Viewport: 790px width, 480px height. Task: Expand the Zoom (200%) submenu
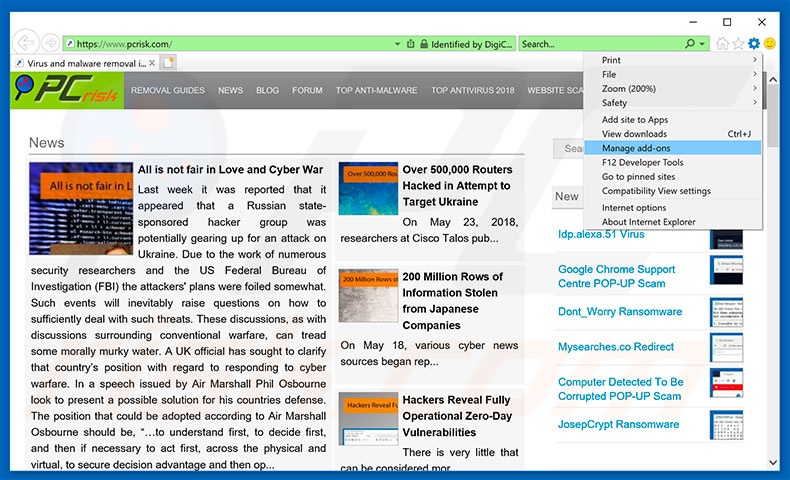[x=671, y=89]
